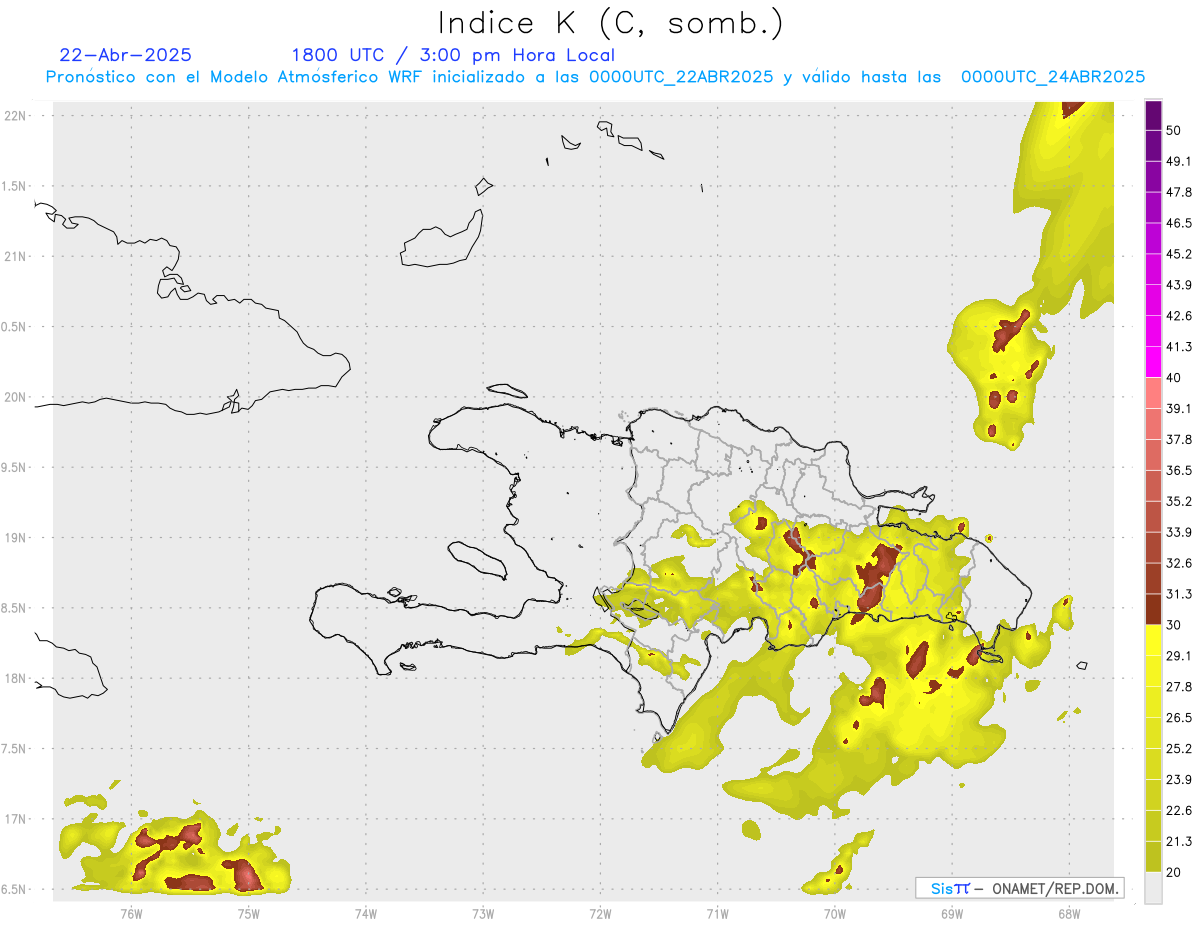This screenshot has width=1200, height=927.
Task: Click the "SisTT – ONAMET/REP.DOM." credit label
Action: click(x=1020, y=888)
